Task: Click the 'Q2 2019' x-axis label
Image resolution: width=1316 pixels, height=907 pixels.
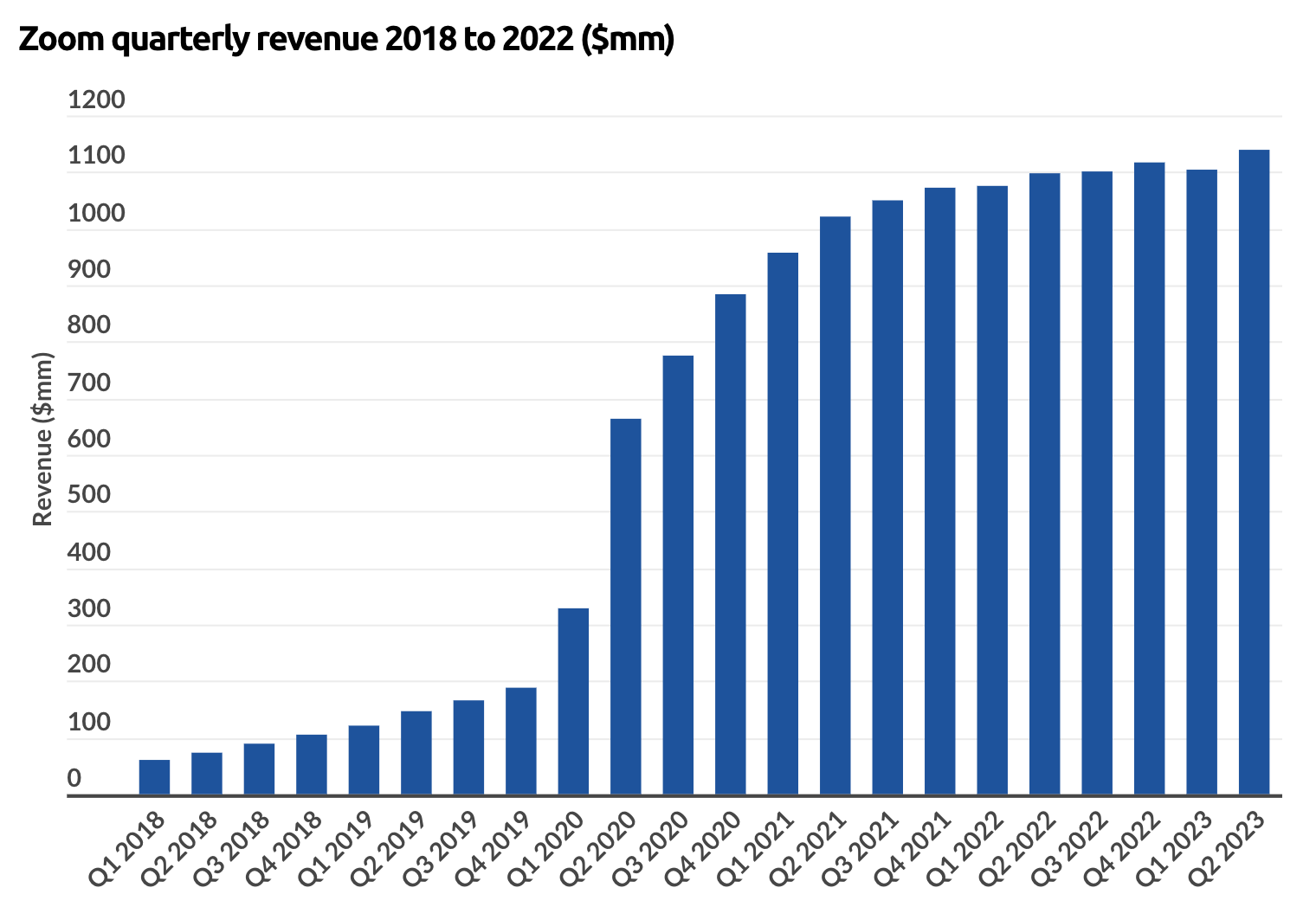Action: [x=389, y=849]
